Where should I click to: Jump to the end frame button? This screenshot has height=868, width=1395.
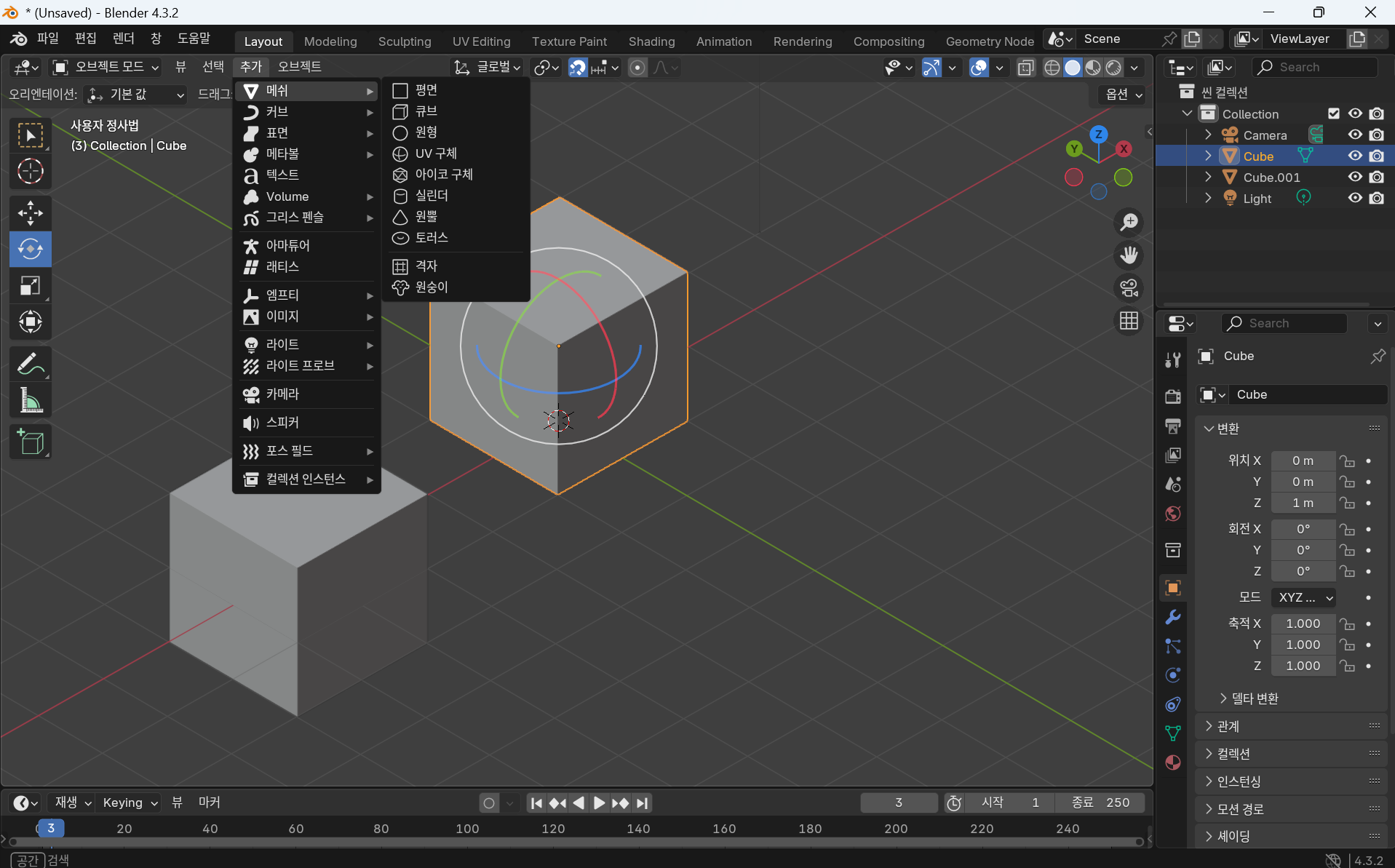point(642,803)
